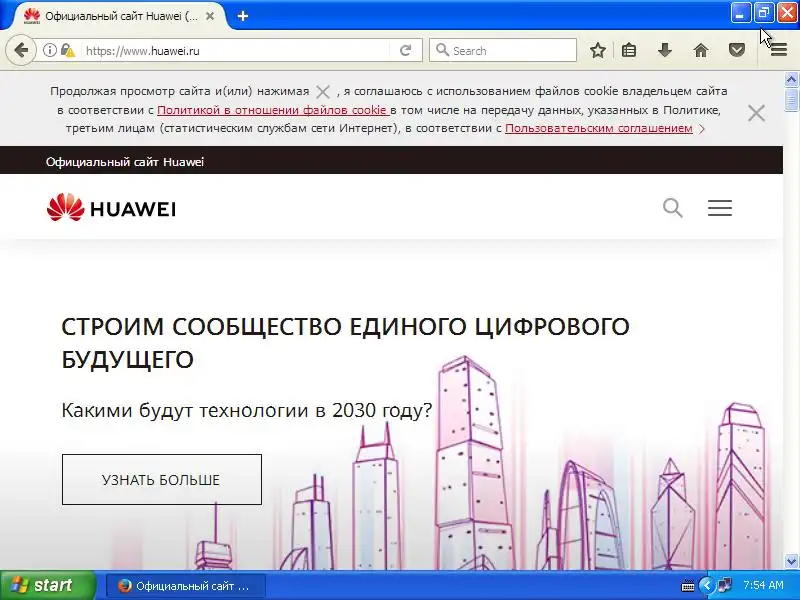This screenshot has height=600, width=800.
Task: Click the network connection tray icon
Action: pos(724,585)
